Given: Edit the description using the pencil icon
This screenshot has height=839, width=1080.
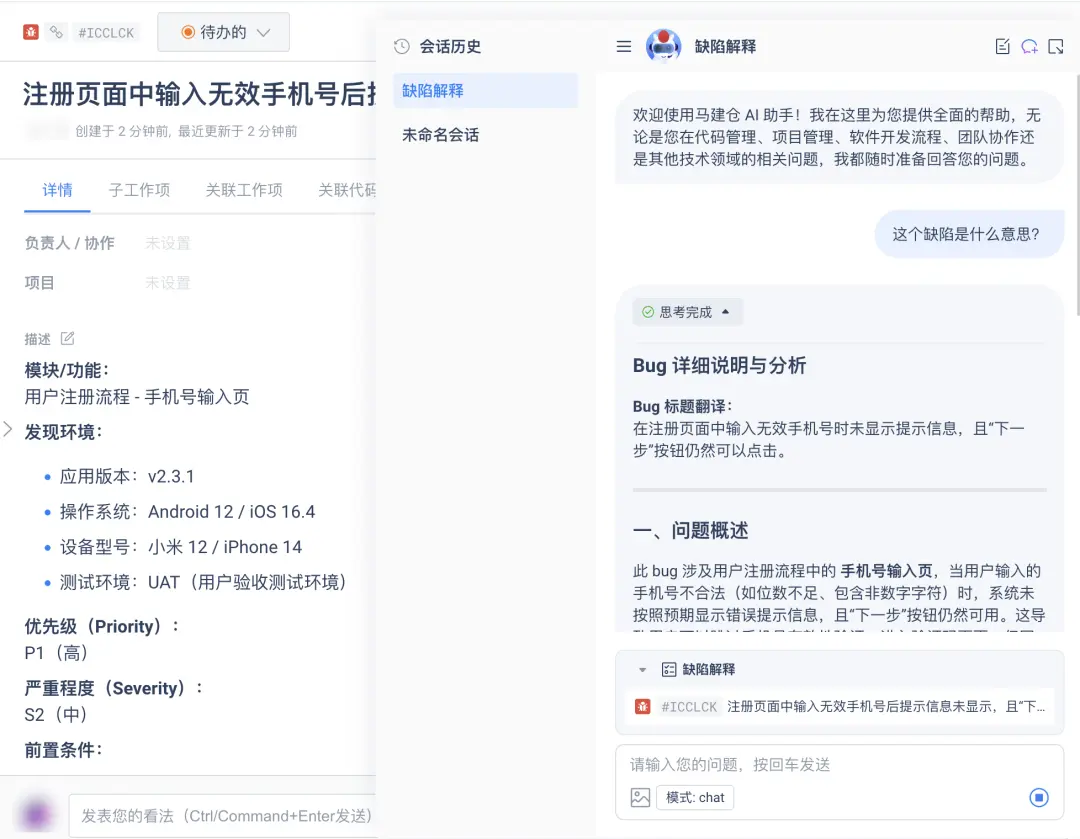Looking at the screenshot, I should [68, 338].
